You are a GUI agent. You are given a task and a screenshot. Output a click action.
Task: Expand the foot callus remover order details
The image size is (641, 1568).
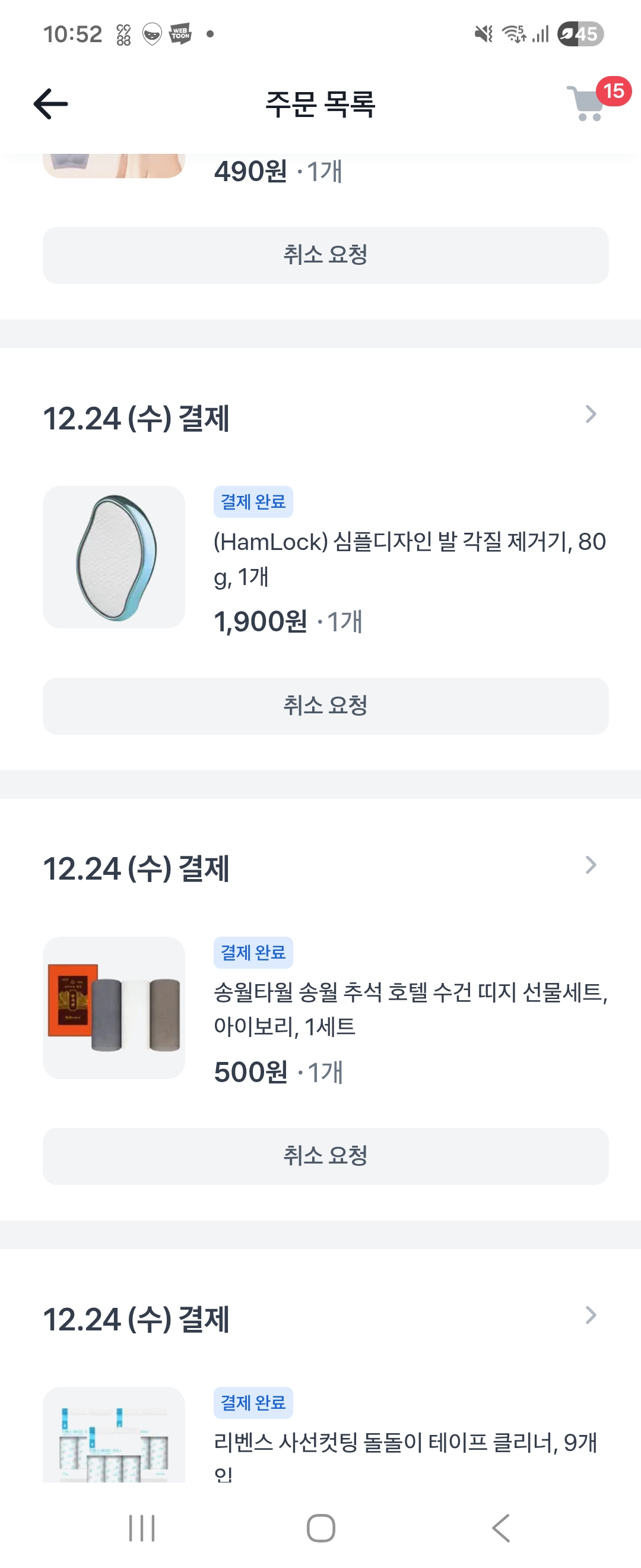(x=590, y=415)
